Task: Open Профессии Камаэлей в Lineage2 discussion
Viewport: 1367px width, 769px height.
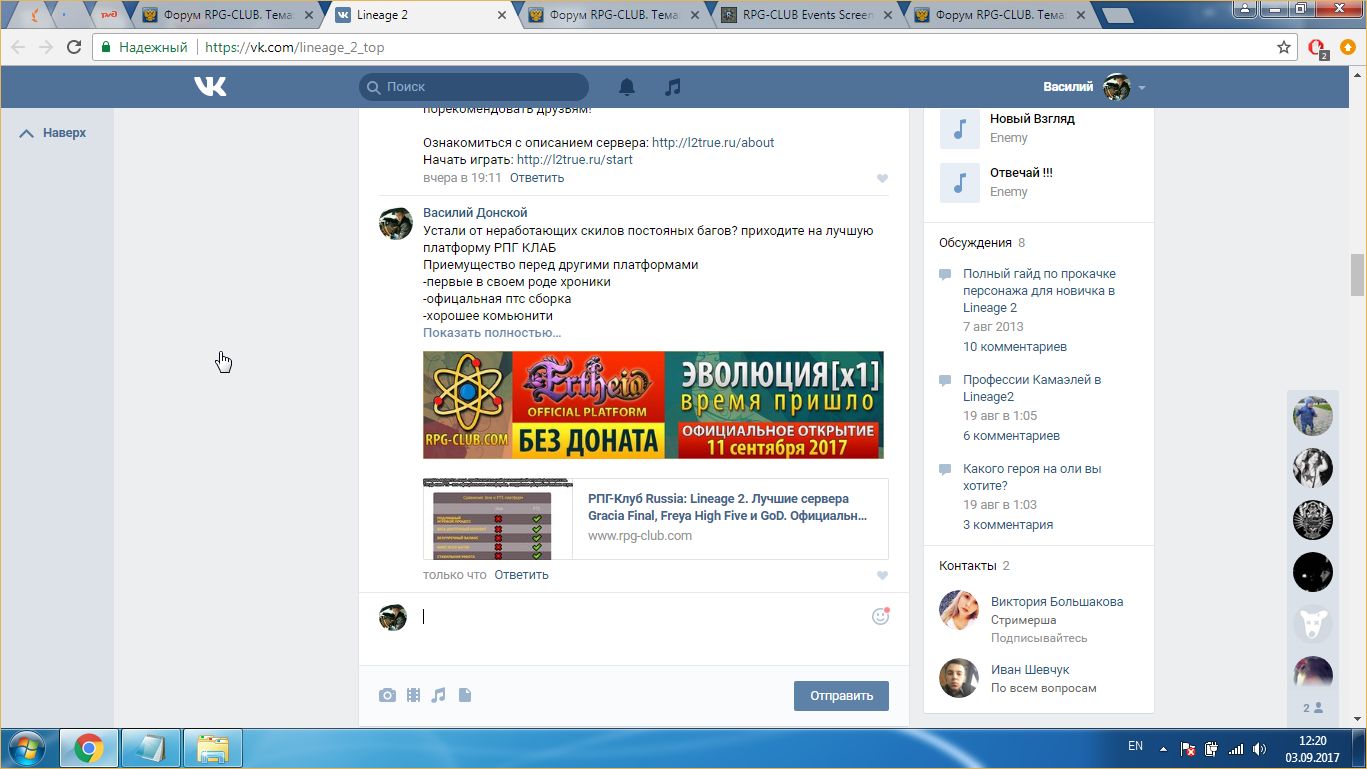Action: 1032,388
